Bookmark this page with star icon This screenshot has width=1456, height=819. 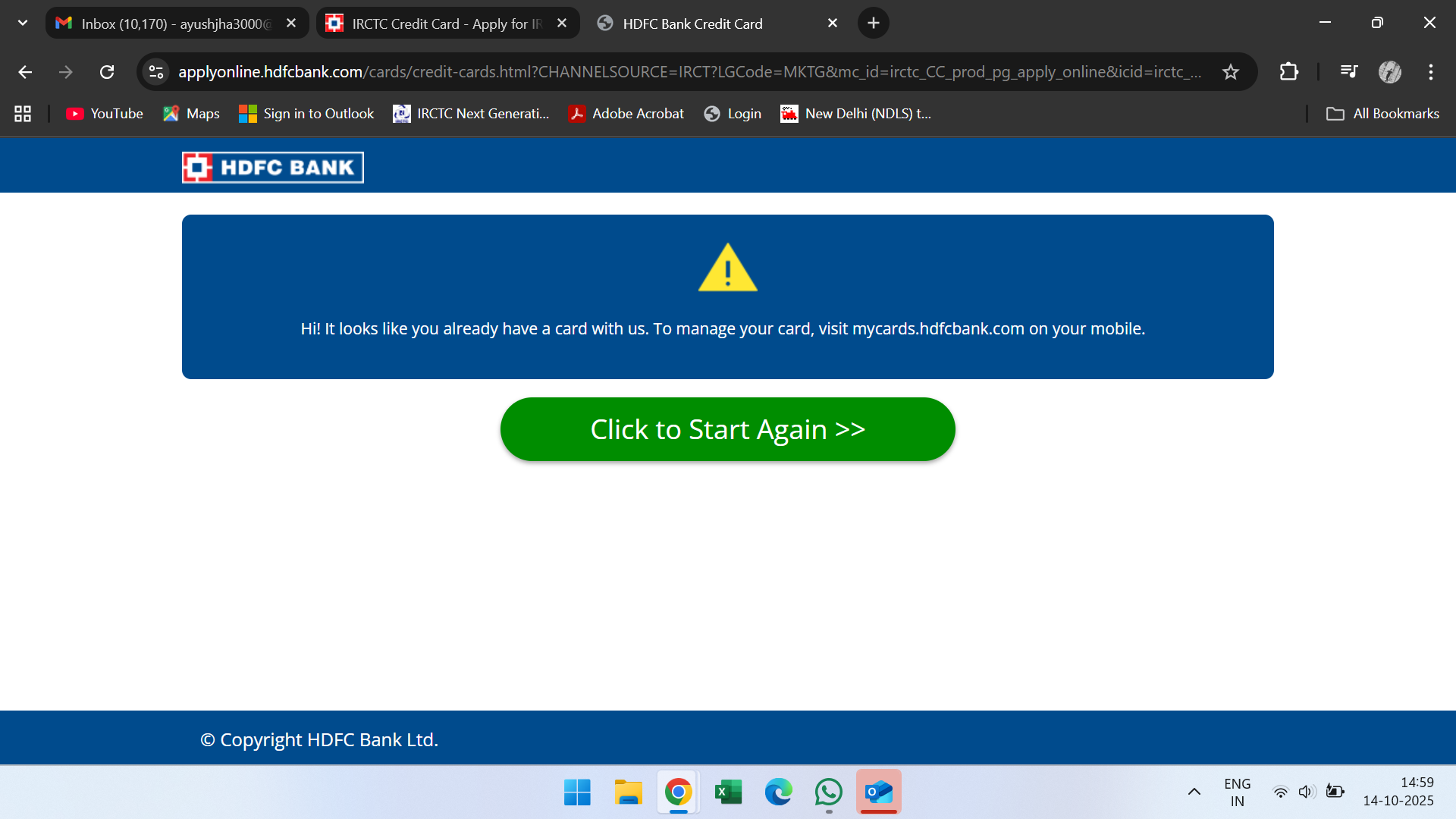pos(1230,72)
